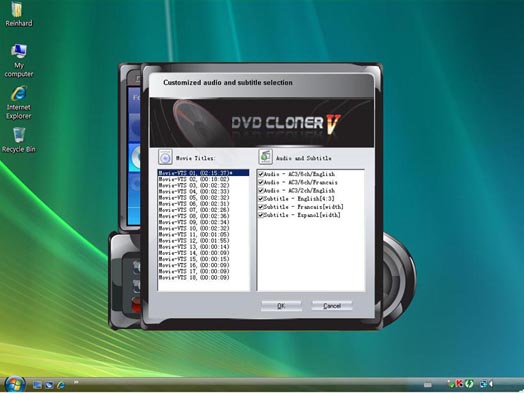This screenshot has height=393, width=524.
Task: Disable Subtitle Espanol[width] option
Action: (x=261, y=215)
